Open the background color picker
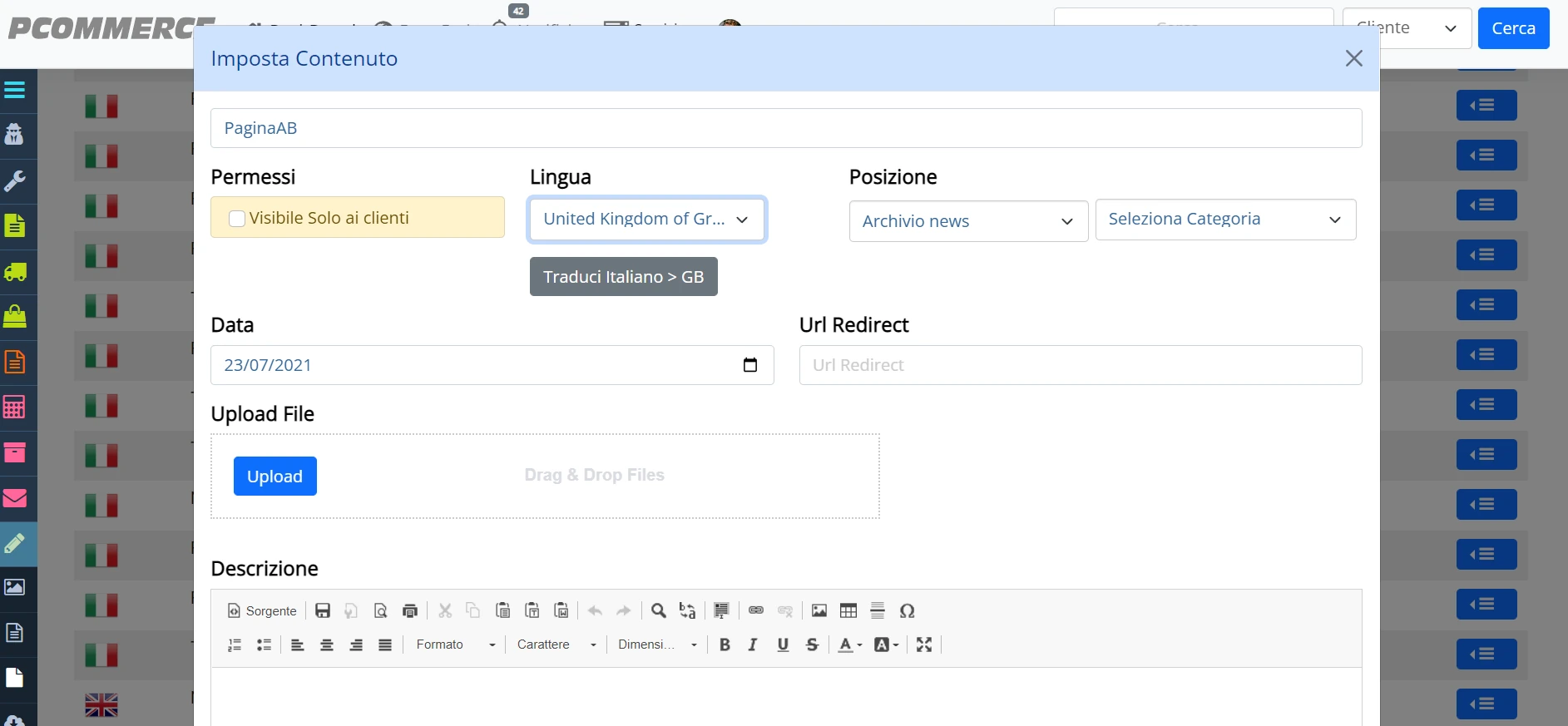This screenshot has width=1568, height=726. click(887, 645)
